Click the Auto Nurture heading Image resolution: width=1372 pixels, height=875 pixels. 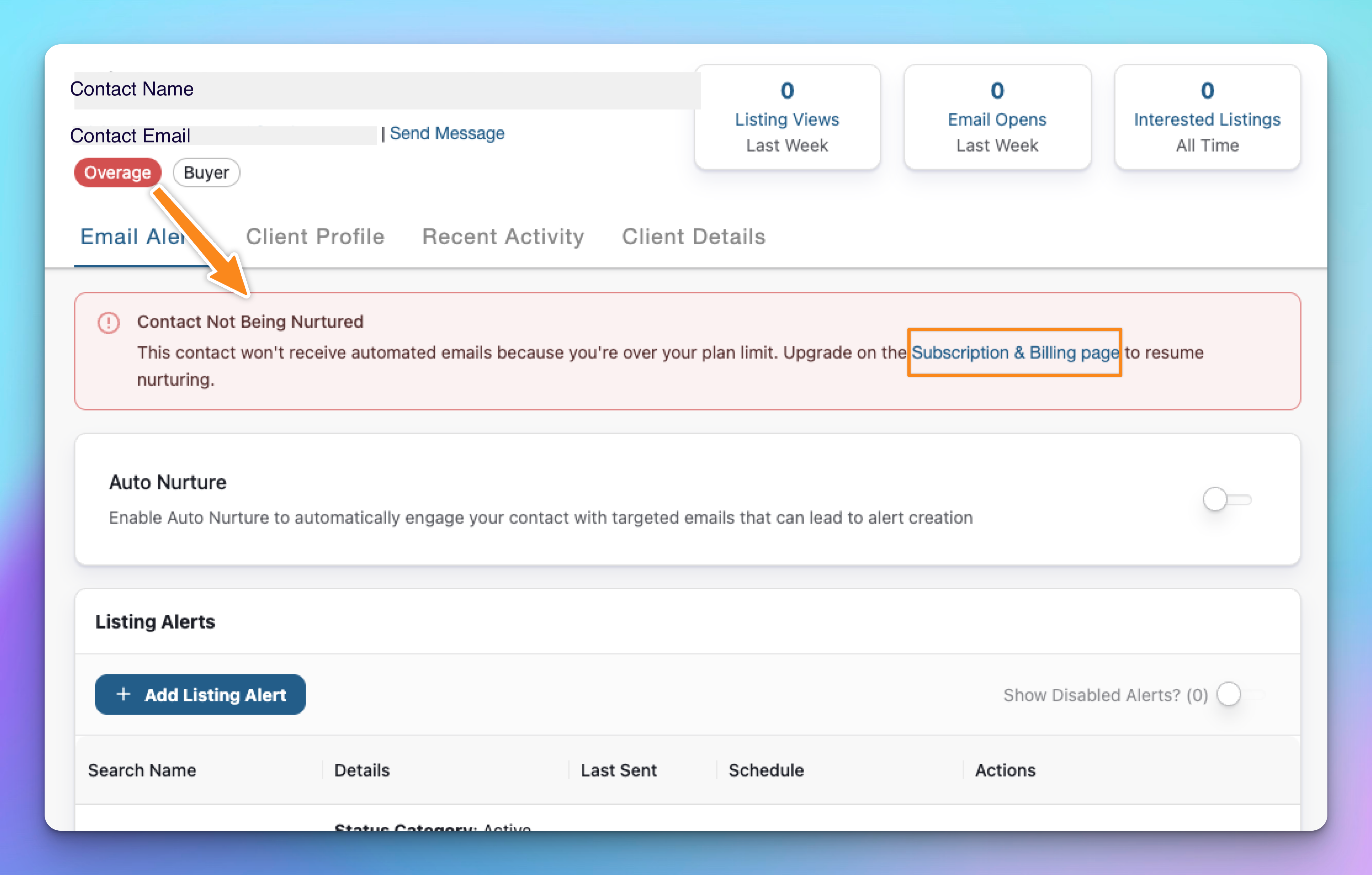point(167,482)
